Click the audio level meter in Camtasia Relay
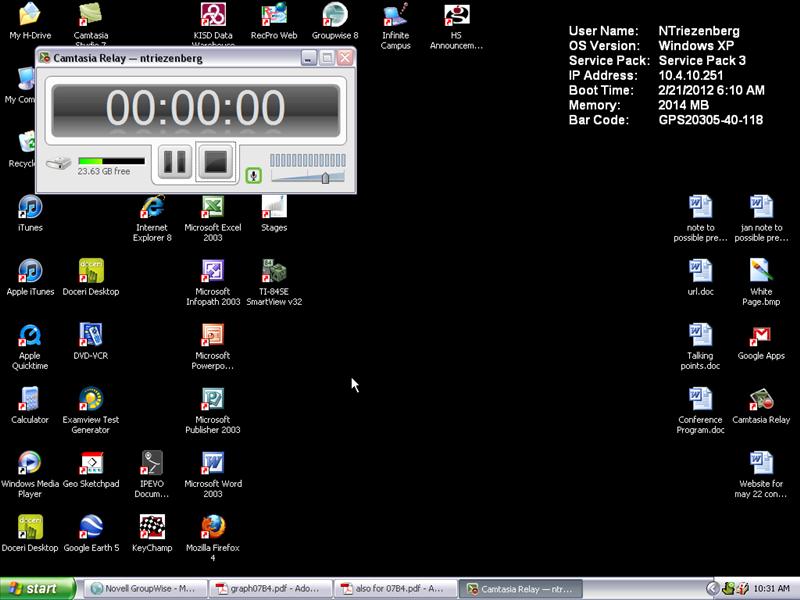 [308, 160]
